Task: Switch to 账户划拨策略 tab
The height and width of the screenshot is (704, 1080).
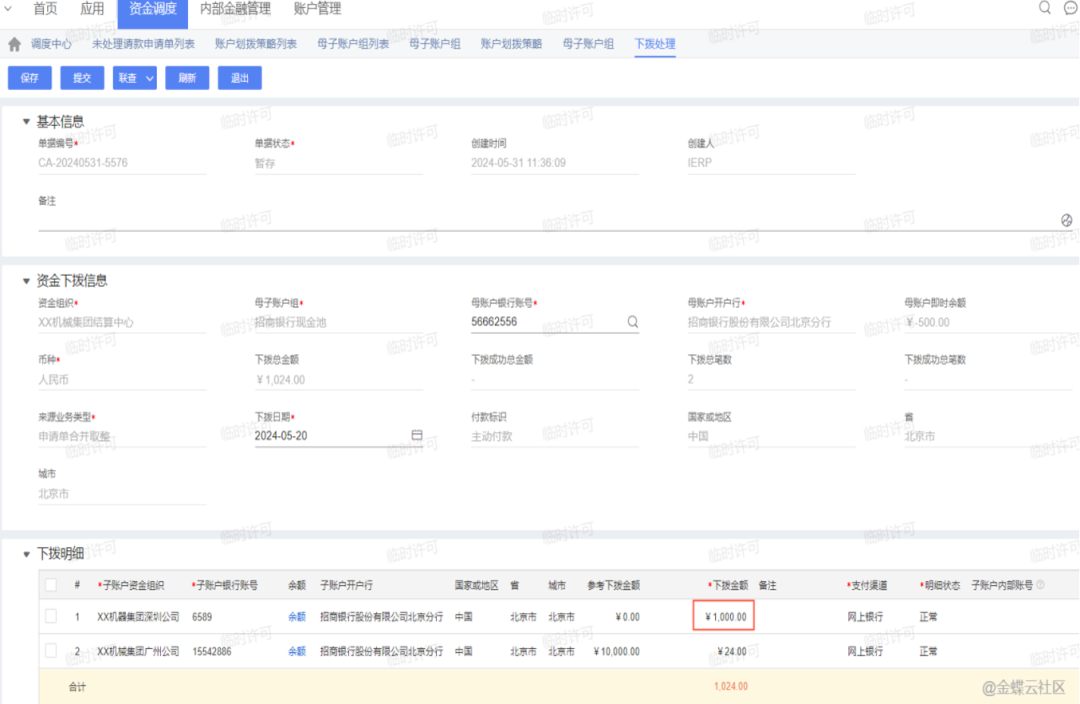Action: point(511,44)
